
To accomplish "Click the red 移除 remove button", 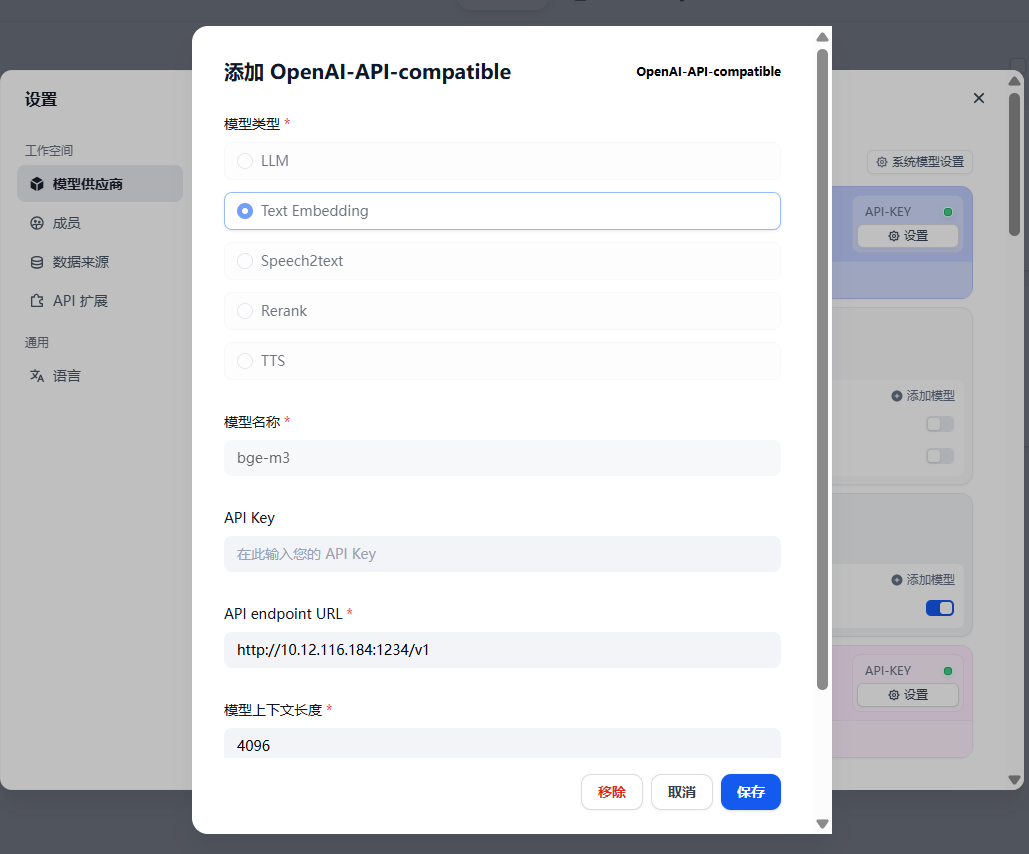I will click(611, 792).
